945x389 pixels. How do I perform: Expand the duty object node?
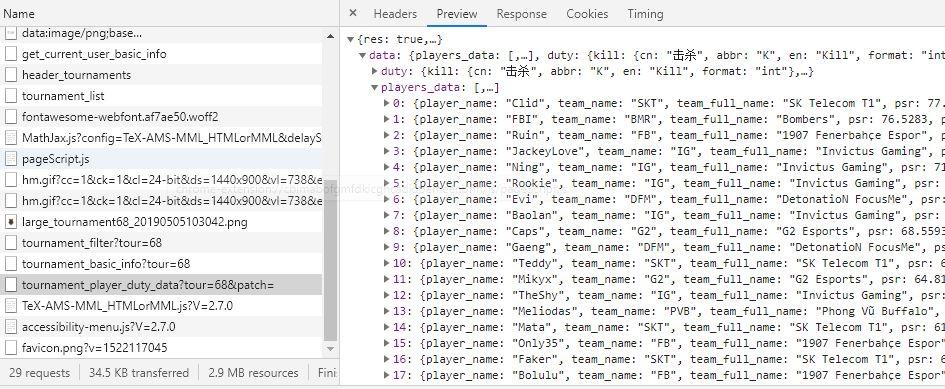click(x=375, y=72)
